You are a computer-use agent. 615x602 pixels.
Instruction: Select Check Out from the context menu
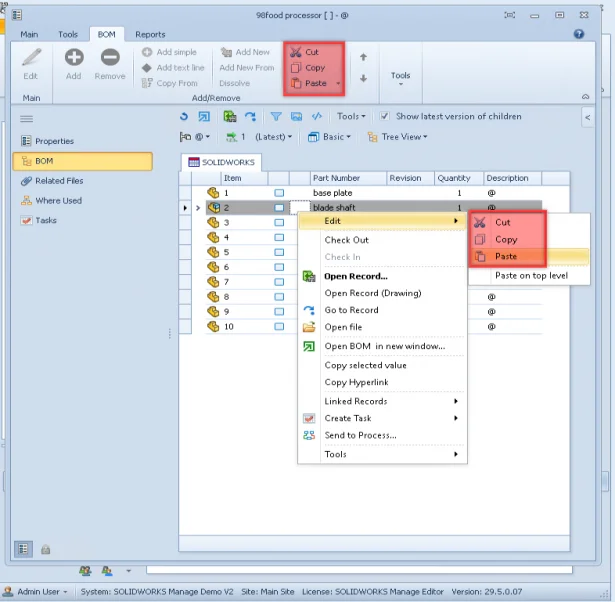346,240
